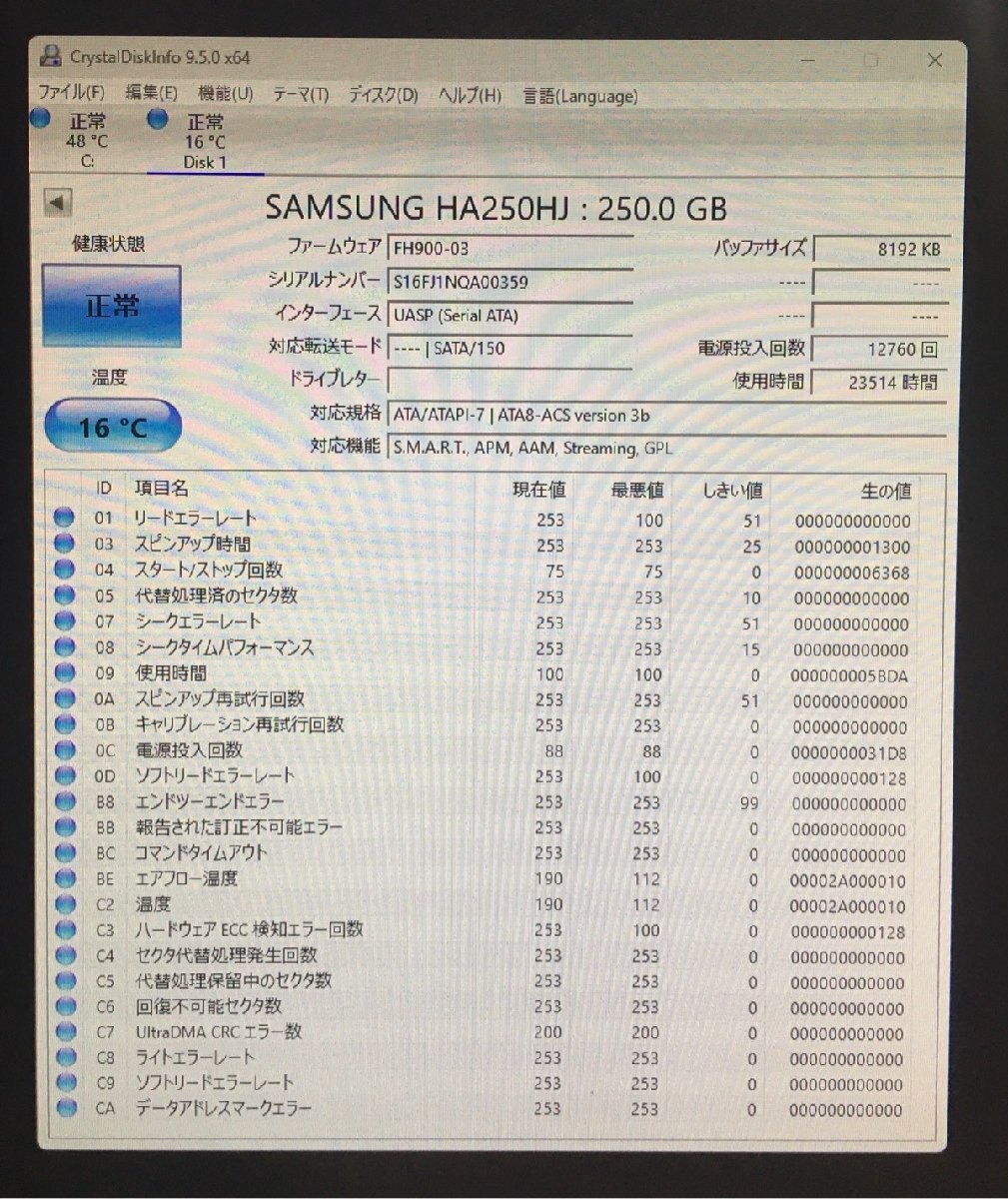This screenshot has height=1199, width=1008.
Task: Click raw value 0000000005BDA
Action: click(849, 675)
